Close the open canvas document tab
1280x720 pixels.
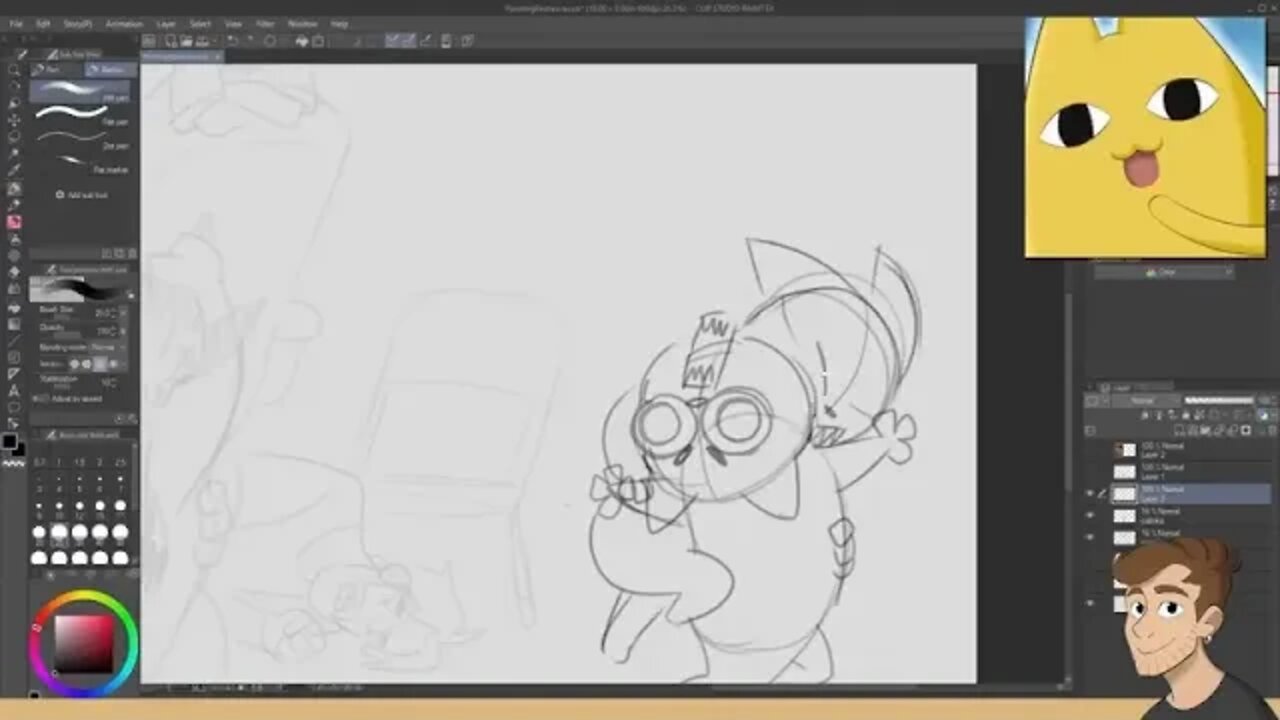[x=218, y=57]
